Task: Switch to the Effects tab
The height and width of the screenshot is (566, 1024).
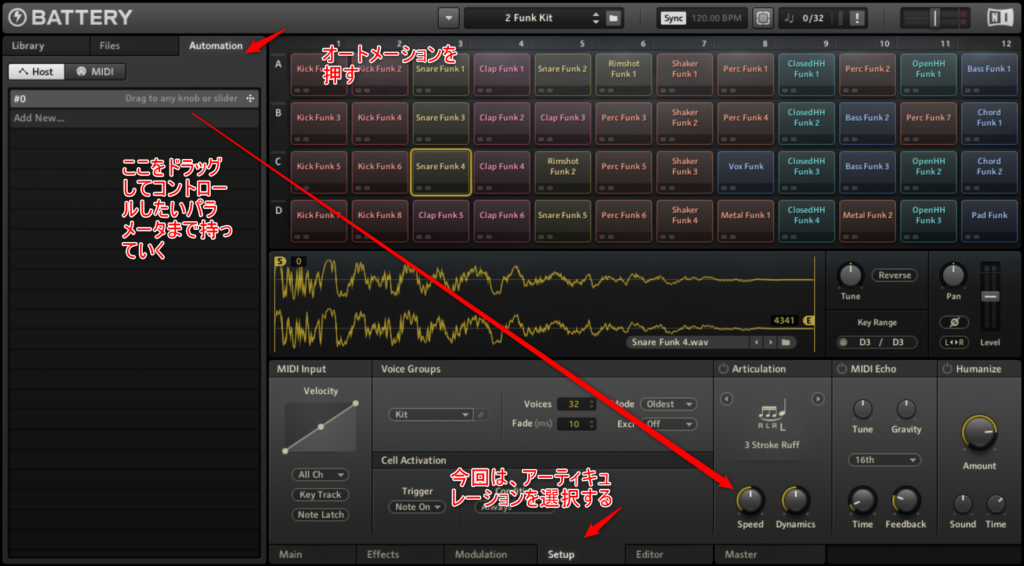Action: [383, 554]
